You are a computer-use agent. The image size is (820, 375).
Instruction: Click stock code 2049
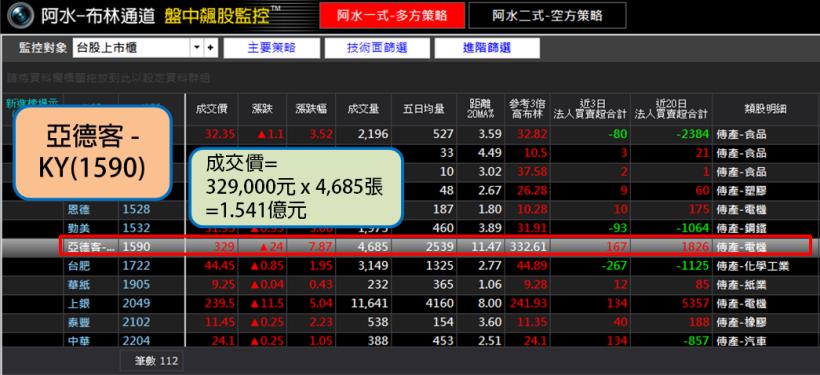[x=136, y=303]
